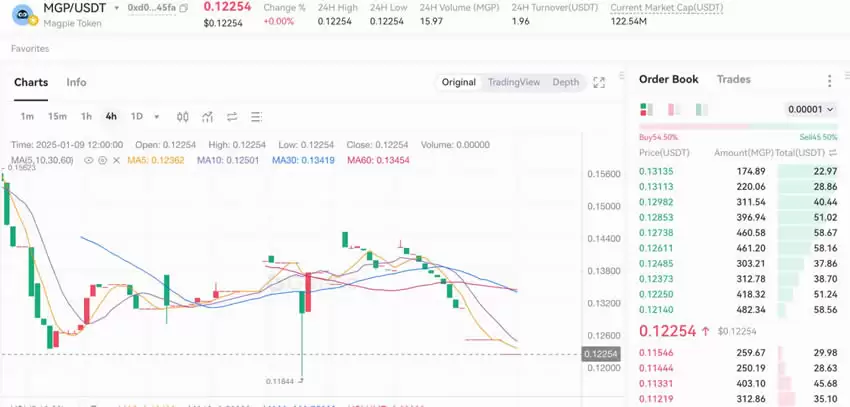The height and width of the screenshot is (407, 850).
Task: Remove the MA indicator with X icon
Action: tap(117, 160)
